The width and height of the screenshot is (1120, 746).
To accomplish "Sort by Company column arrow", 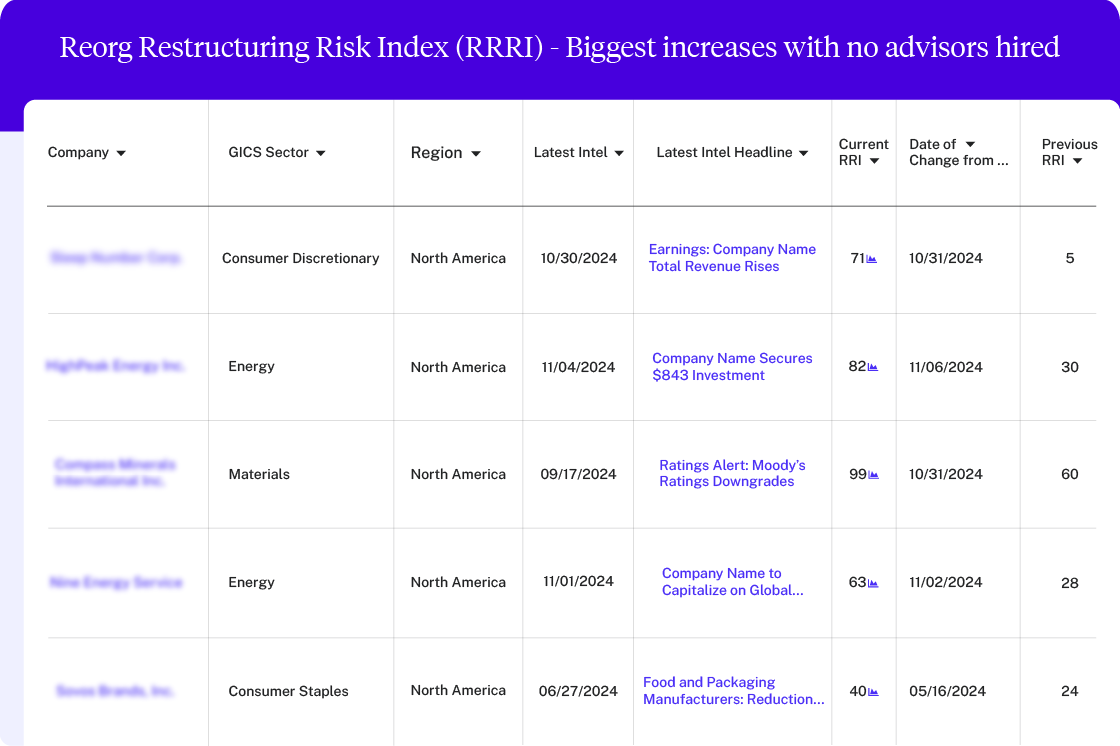I will pos(121,153).
